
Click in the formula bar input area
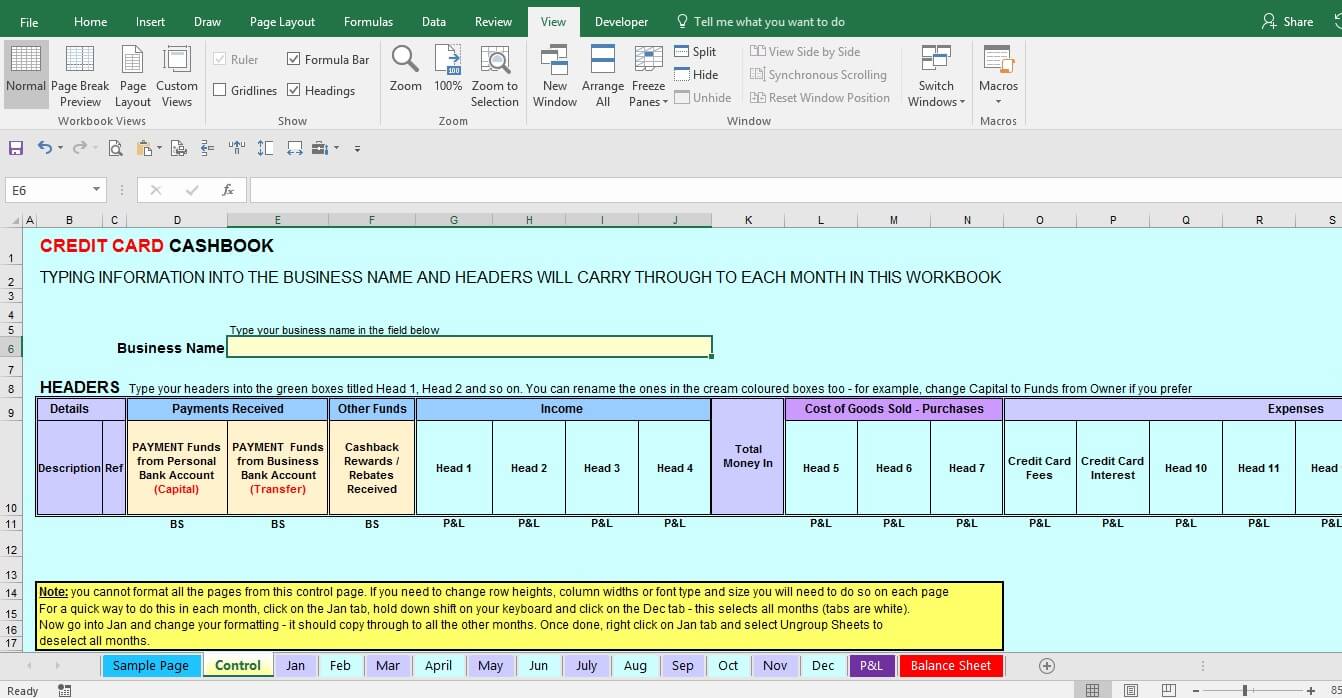pyautogui.click(x=795, y=190)
